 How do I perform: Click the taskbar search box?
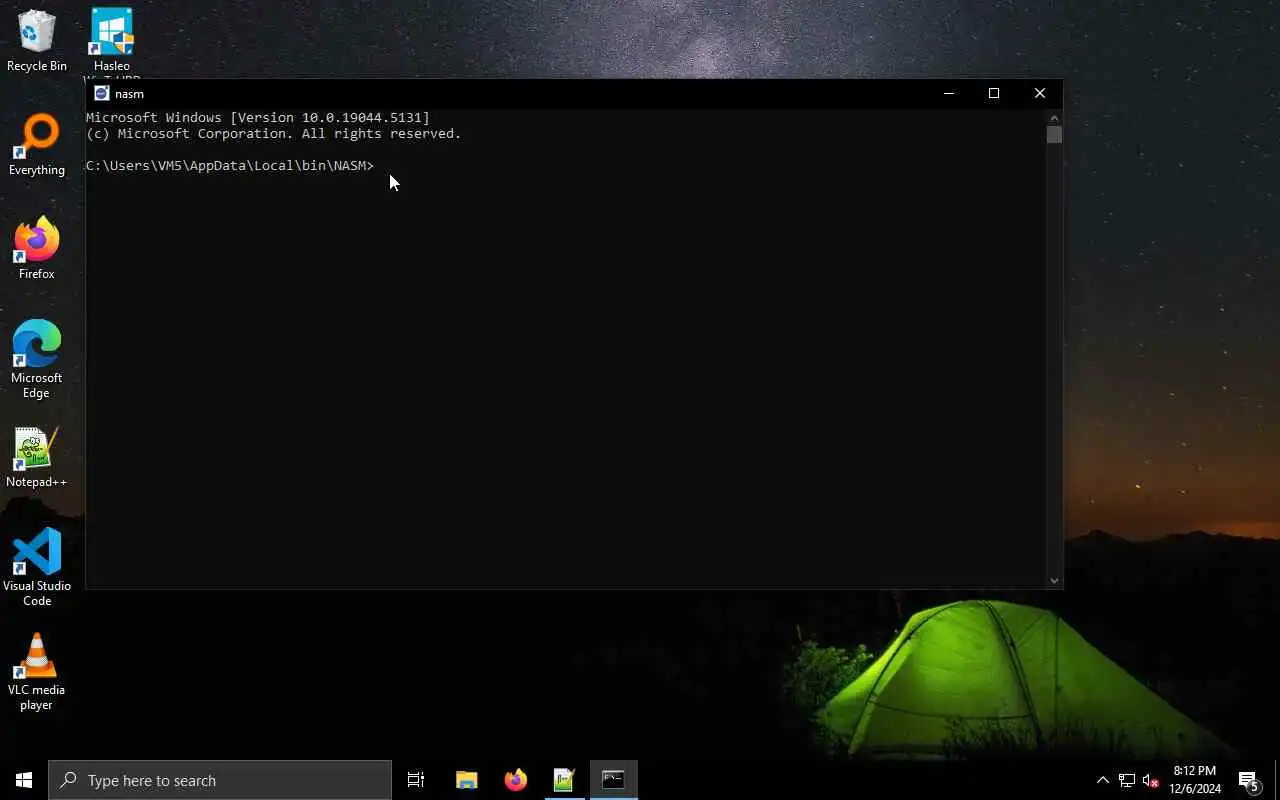tap(220, 780)
